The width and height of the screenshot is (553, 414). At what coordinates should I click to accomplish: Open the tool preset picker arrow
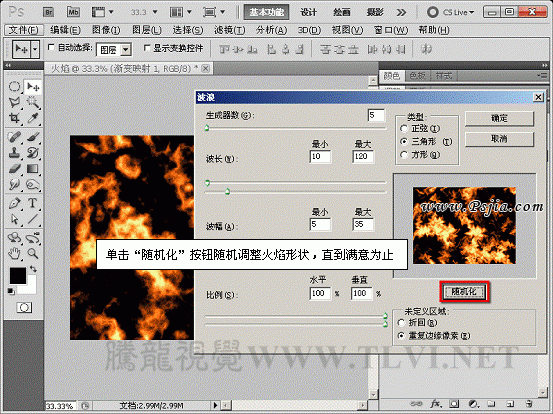35,49
